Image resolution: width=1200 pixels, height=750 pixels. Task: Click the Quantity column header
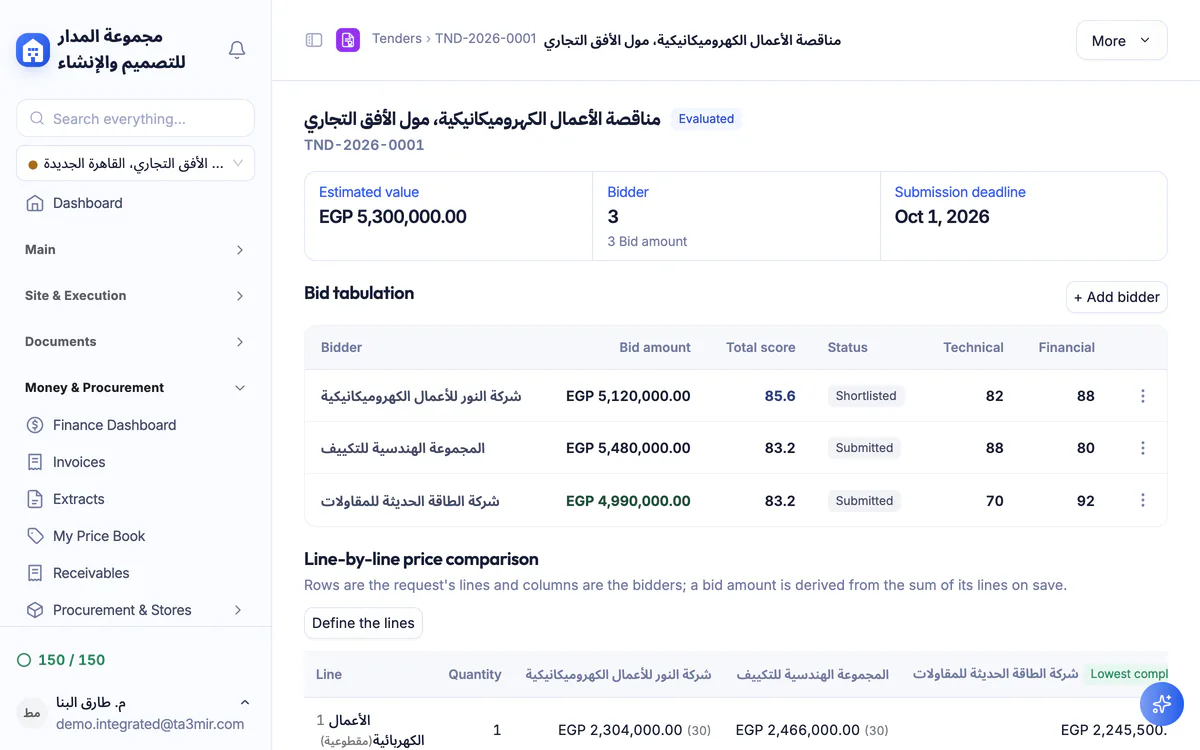click(475, 674)
